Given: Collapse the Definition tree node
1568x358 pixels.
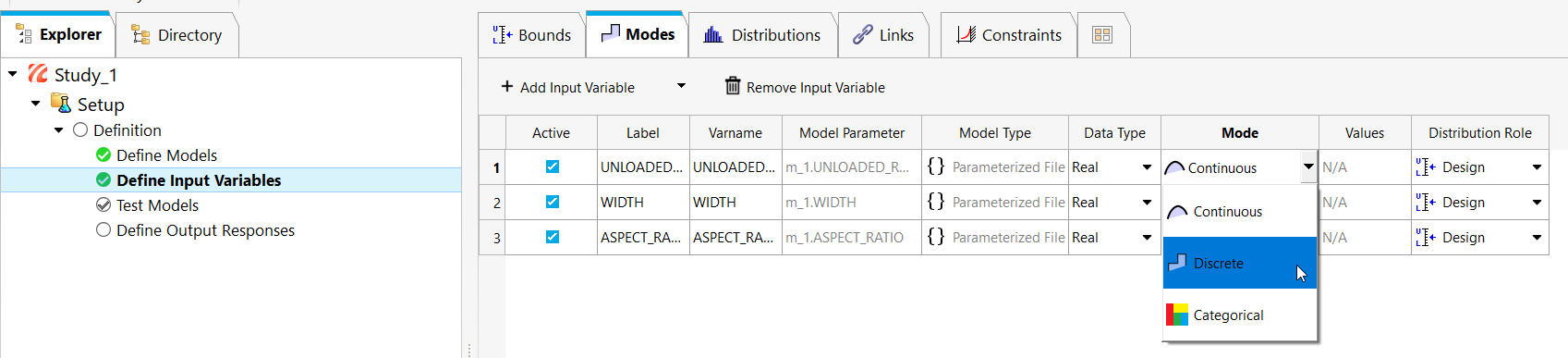Looking at the screenshot, I should click(59, 130).
